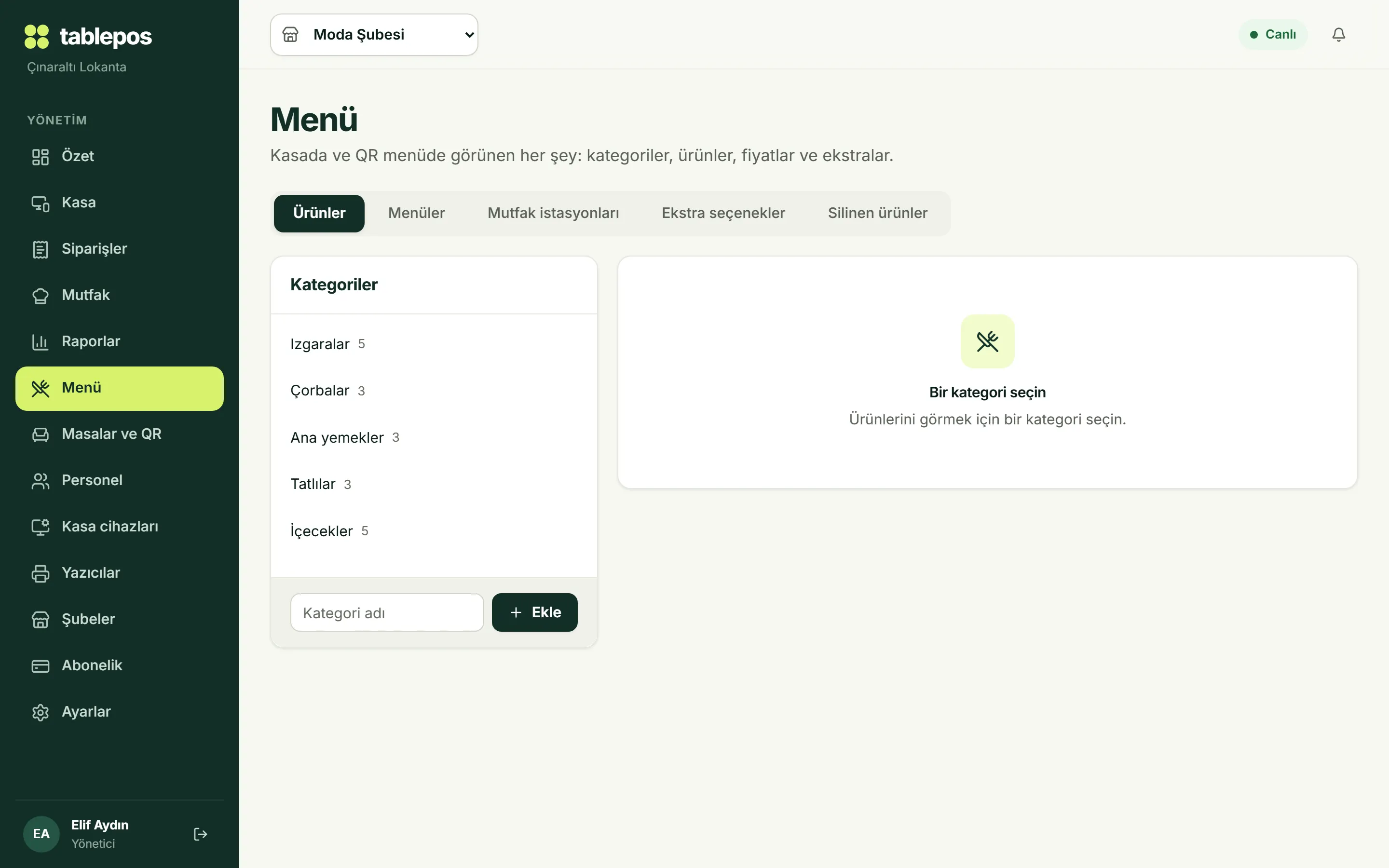
Task: Click the tablepos logo icon
Action: (x=37, y=37)
